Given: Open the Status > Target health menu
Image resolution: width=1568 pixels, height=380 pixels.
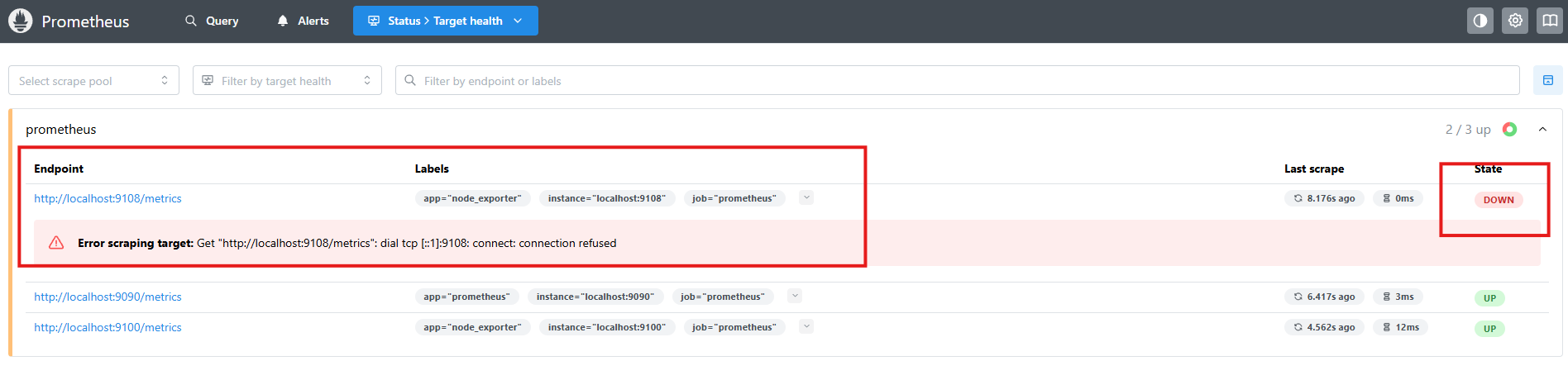Looking at the screenshot, I should click(x=445, y=21).
